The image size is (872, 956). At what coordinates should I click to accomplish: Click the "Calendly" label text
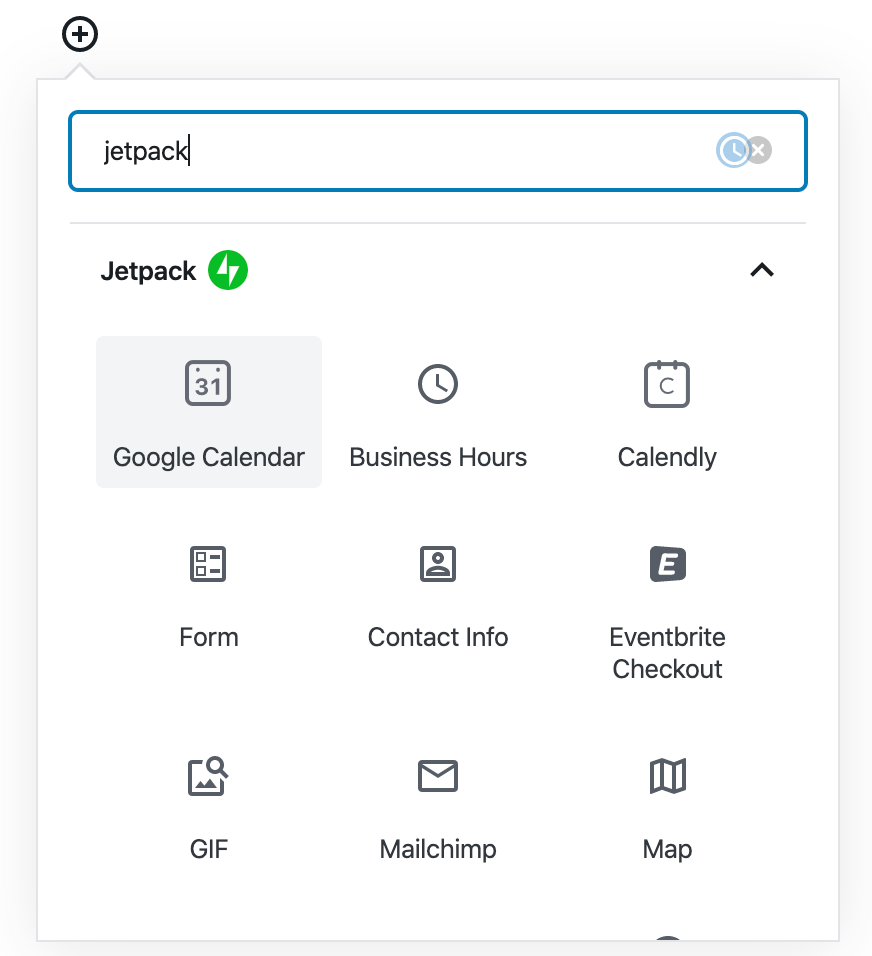[667, 457]
